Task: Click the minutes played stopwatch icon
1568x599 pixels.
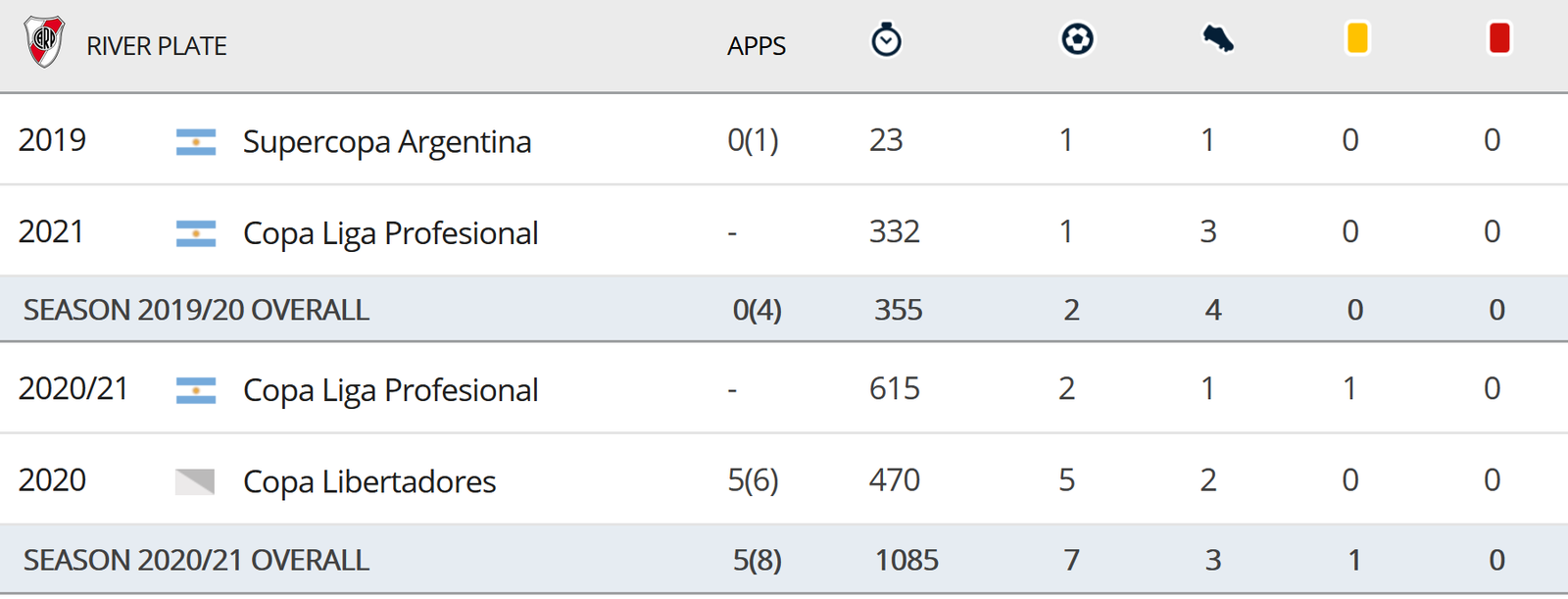Action: 886,40
